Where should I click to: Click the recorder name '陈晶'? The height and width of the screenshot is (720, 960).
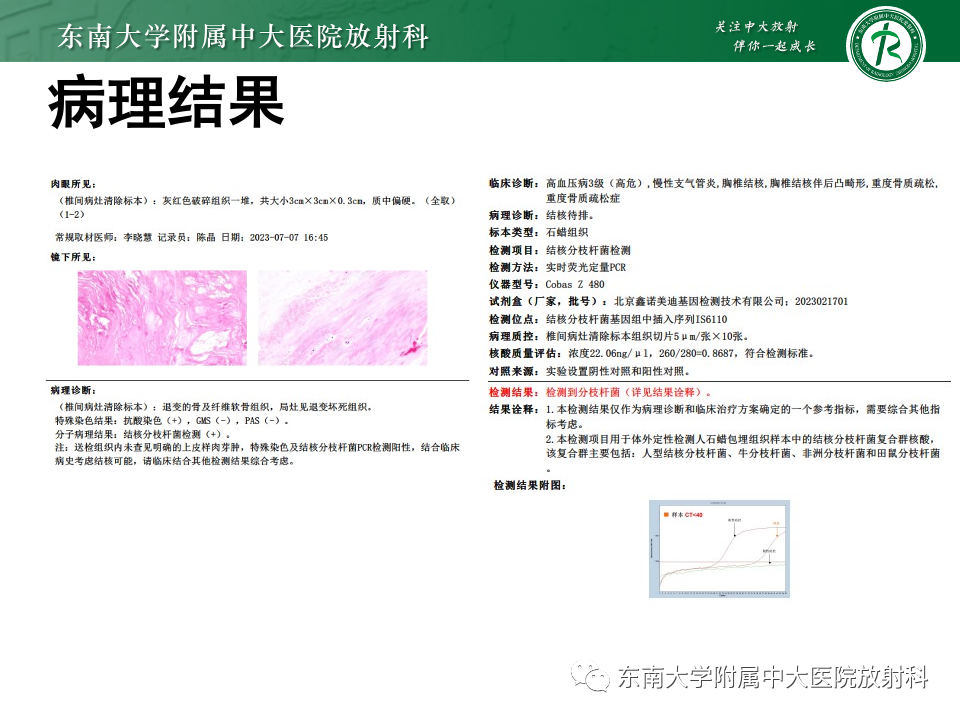point(206,237)
